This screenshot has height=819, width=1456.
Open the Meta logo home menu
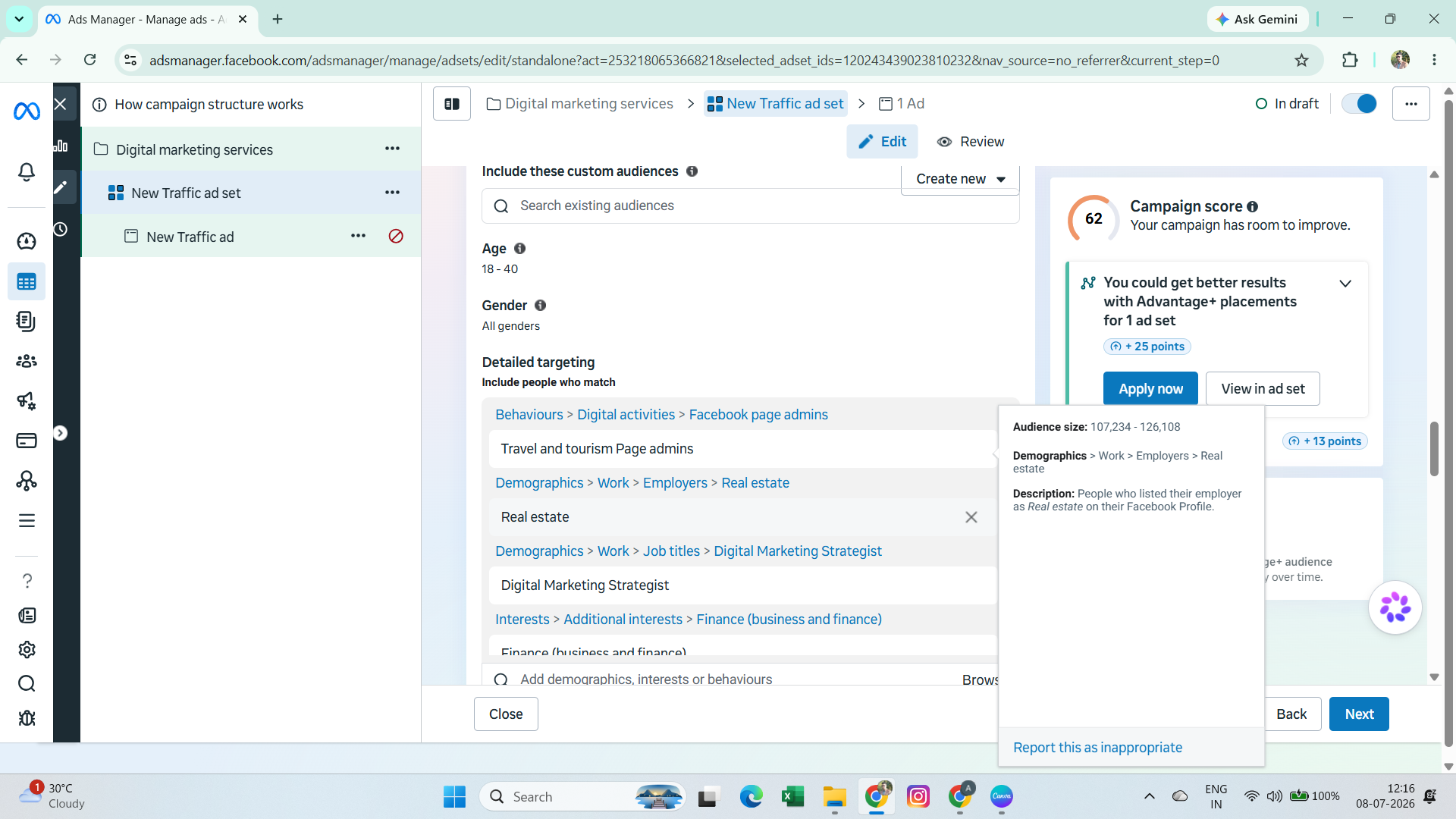[x=27, y=111]
